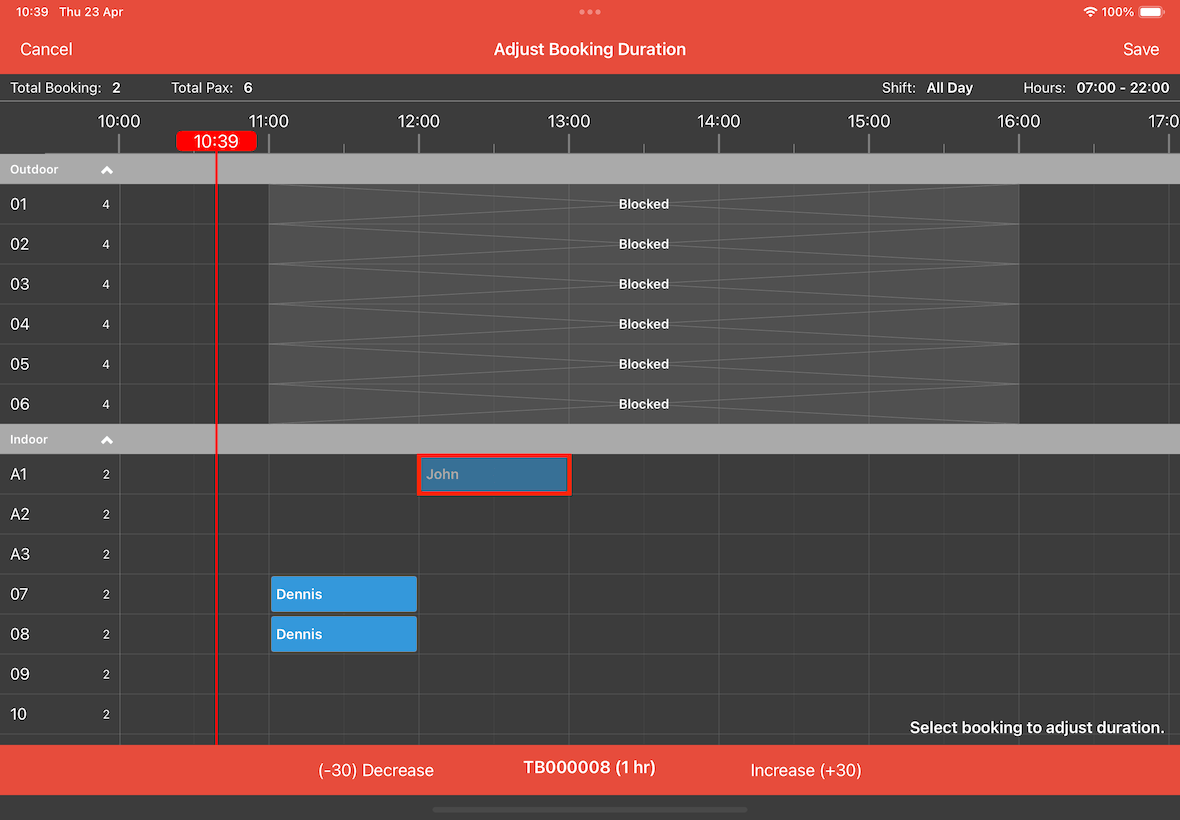Image resolution: width=1180 pixels, height=820 pixels.
Task: Click the 15:00 time label
Action: (x=868, y=121)
